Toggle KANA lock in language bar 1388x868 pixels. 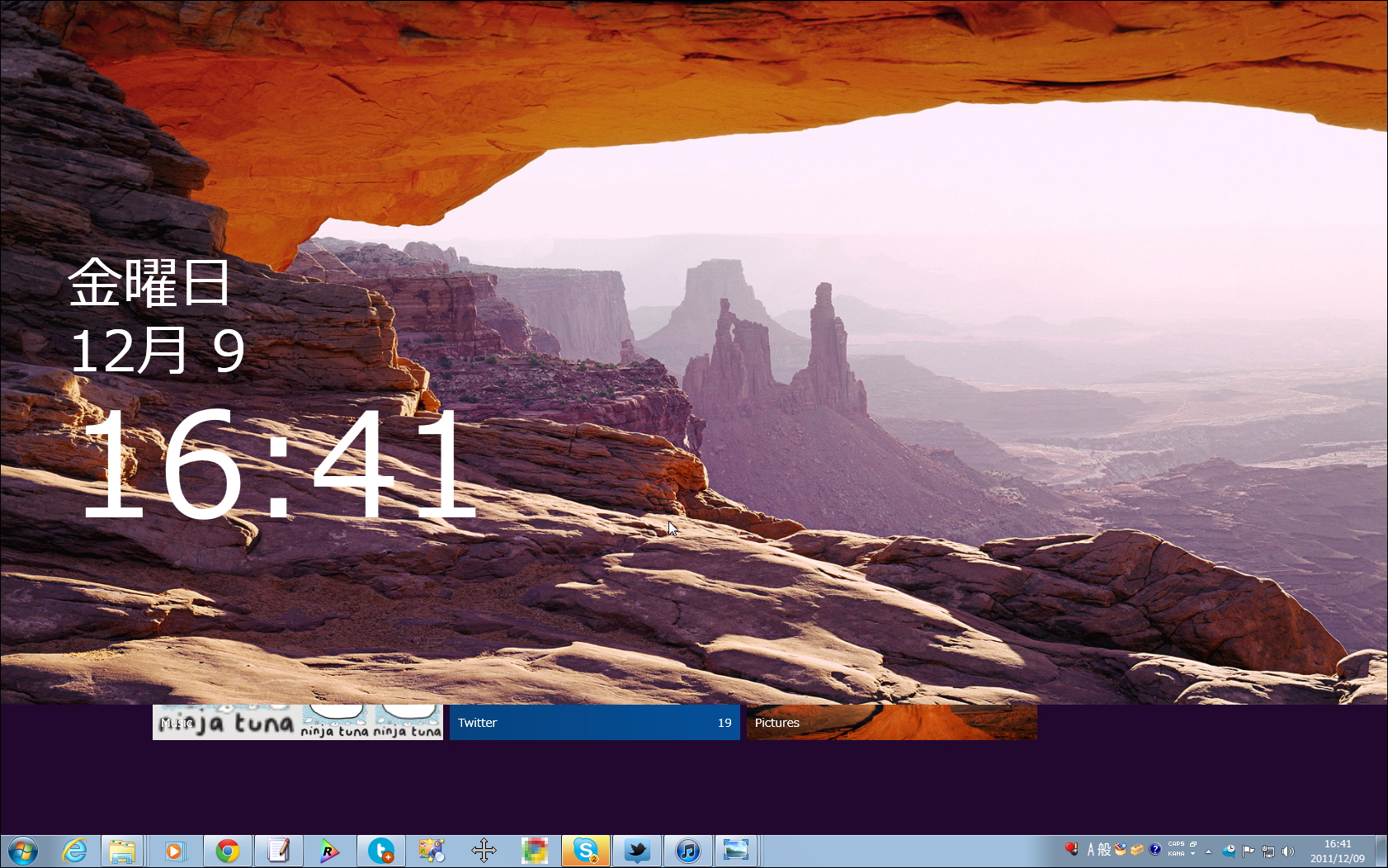point(1176,854)
